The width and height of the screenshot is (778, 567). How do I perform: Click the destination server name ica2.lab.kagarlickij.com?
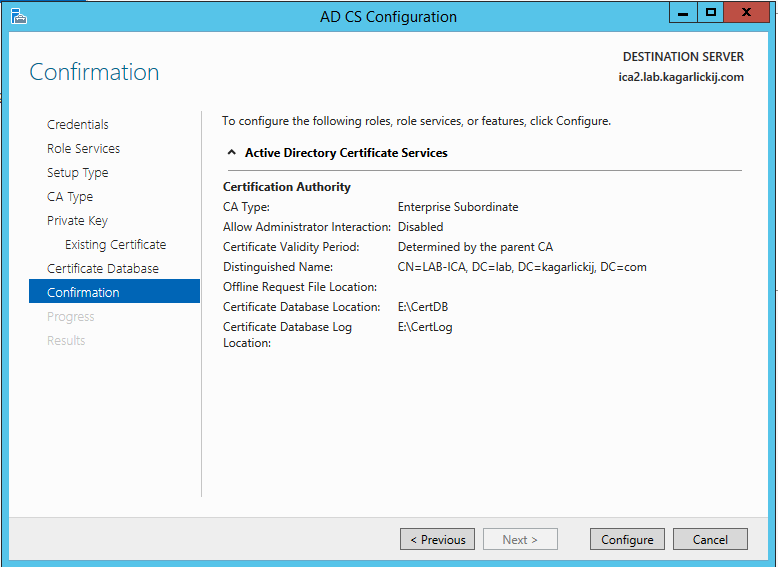[682, 77]
